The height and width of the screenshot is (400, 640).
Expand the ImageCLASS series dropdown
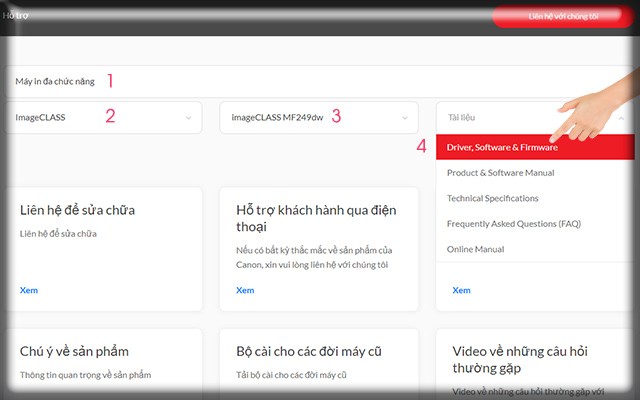[103, 118]
